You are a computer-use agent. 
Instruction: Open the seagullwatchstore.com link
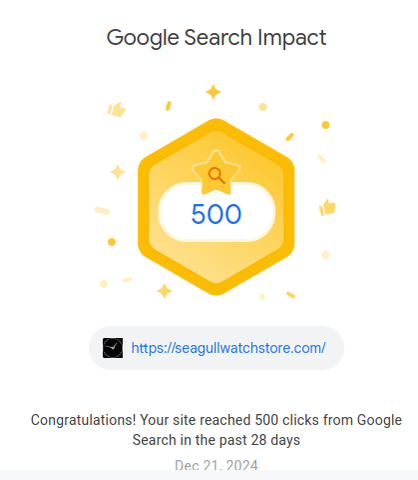pyautogui.click(x=228, y=348)
